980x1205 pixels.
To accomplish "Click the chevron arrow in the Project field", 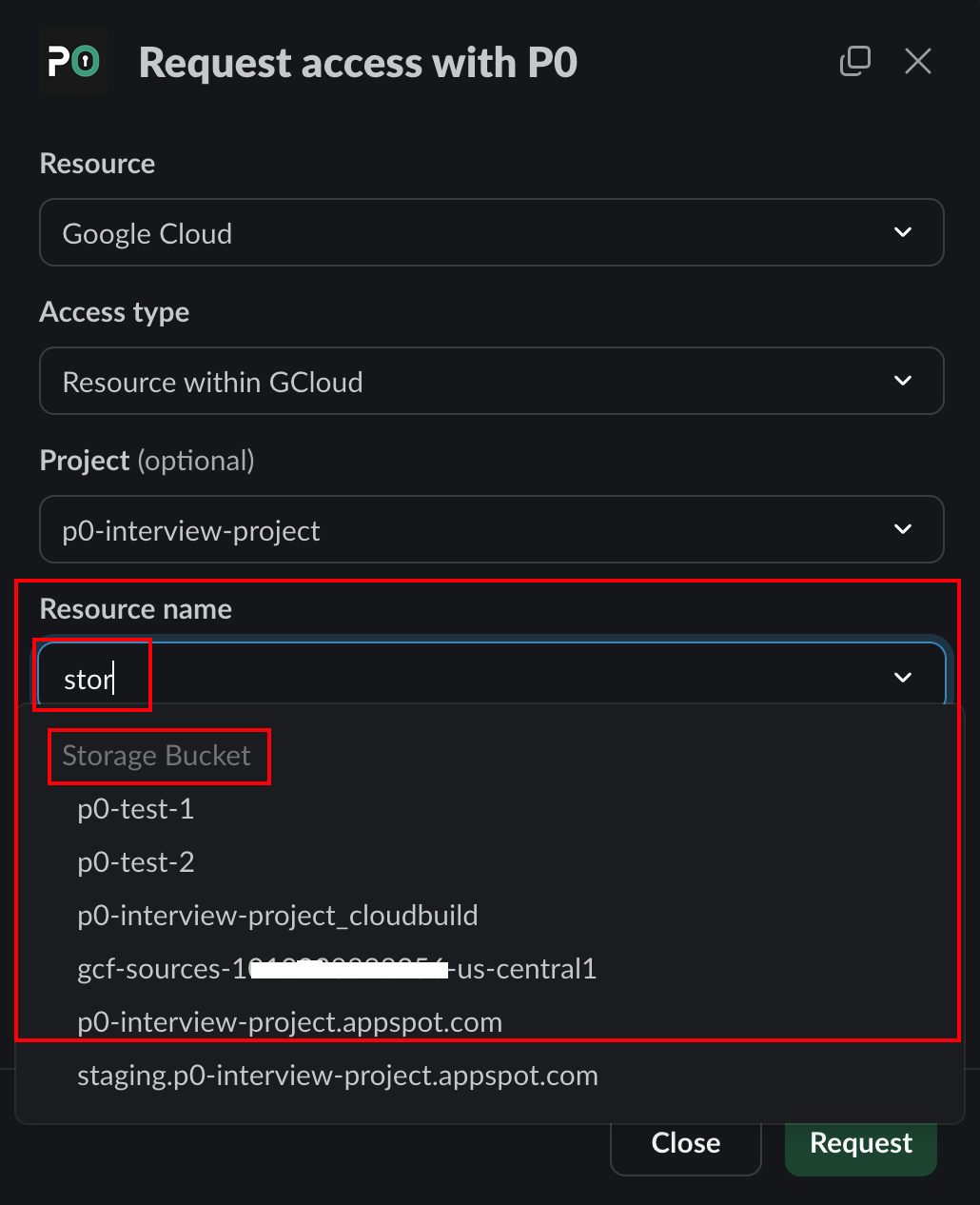I will coord(903,529).
